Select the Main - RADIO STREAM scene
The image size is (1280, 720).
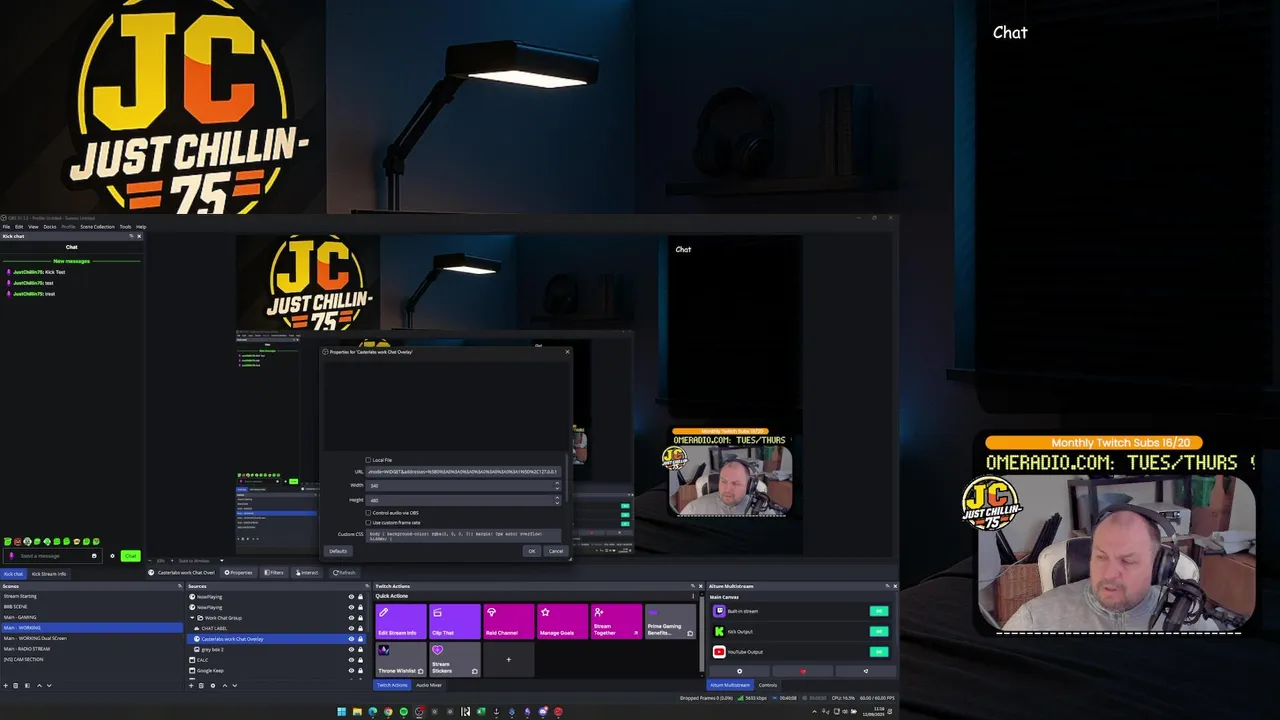pyautogui.click(x=92, y=649)
